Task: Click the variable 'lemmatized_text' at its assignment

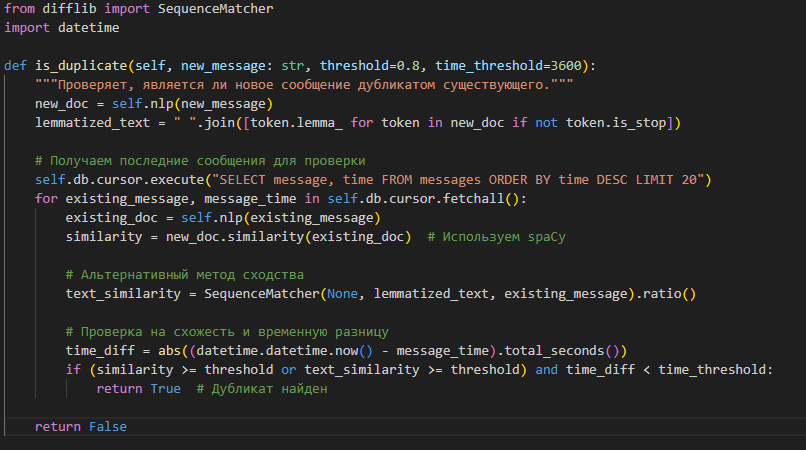Action: [93, 123]
